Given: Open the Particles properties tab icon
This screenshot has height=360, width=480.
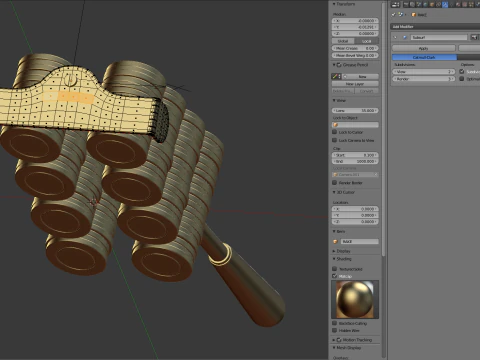Looking at the screenshot, I should (x=471, y=5).
